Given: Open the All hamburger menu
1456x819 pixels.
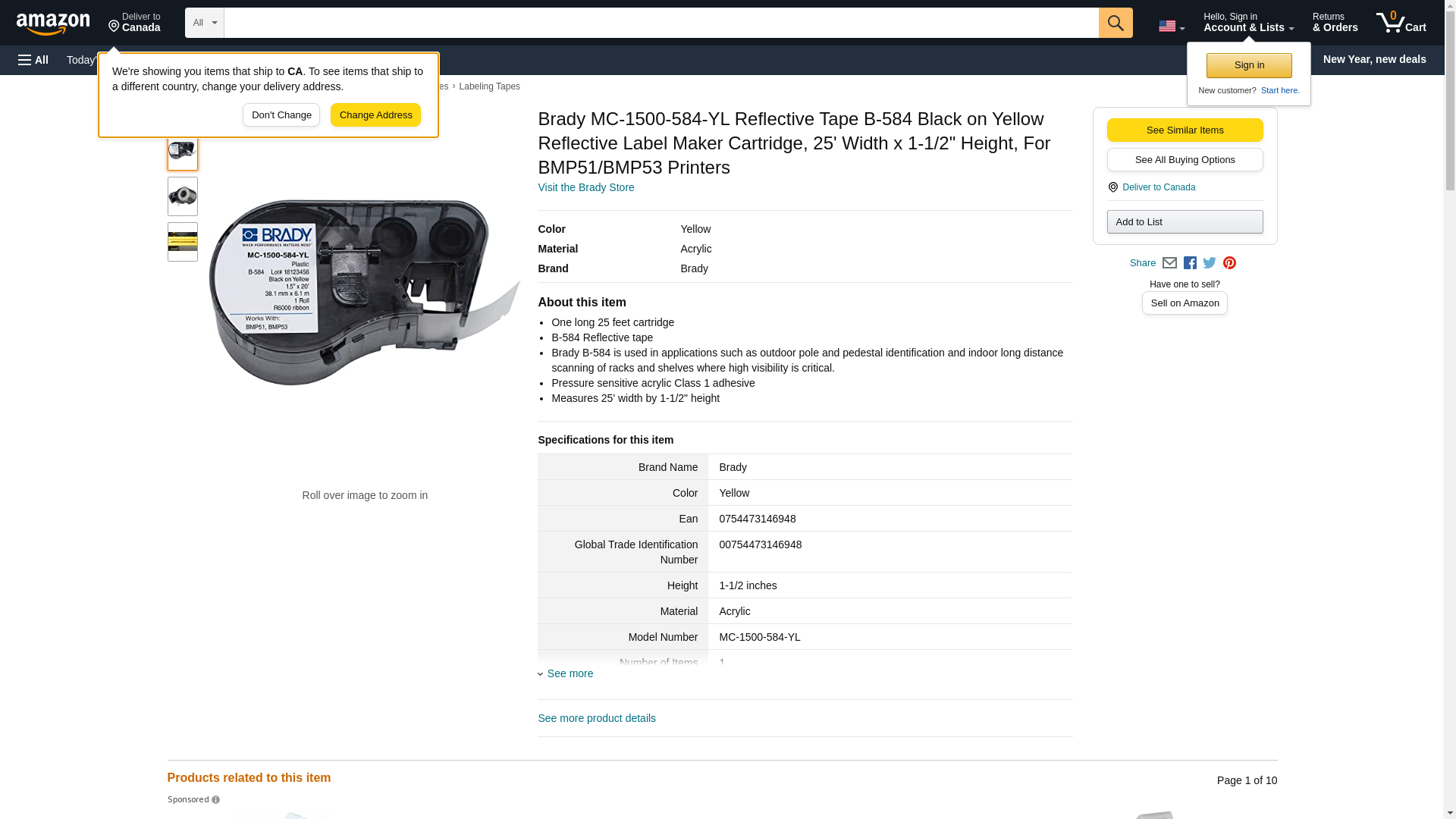Looking at the screenshot, I should pyautogui.click(x=33, y=60).
